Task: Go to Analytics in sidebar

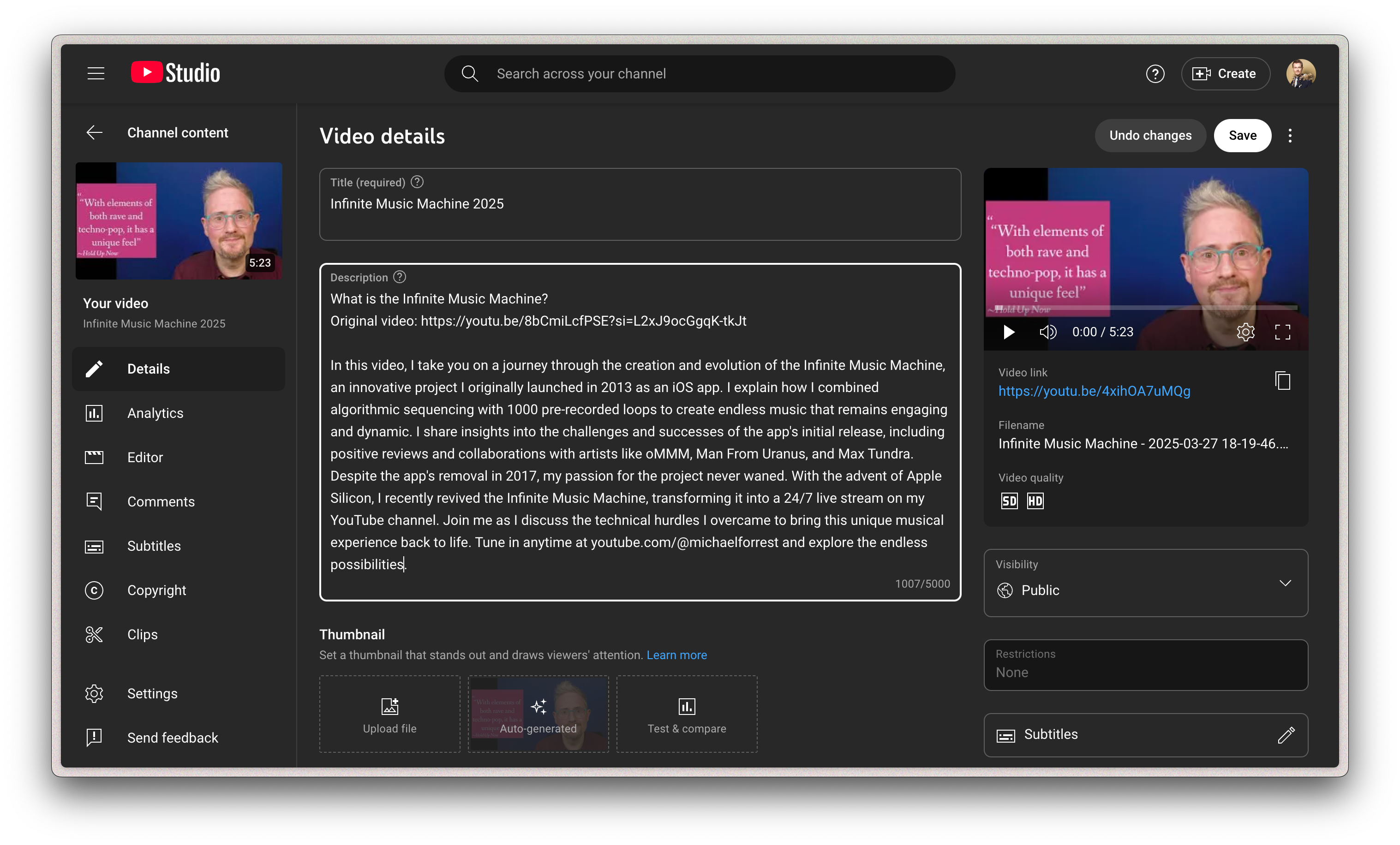Action: [x=155, y=413]
